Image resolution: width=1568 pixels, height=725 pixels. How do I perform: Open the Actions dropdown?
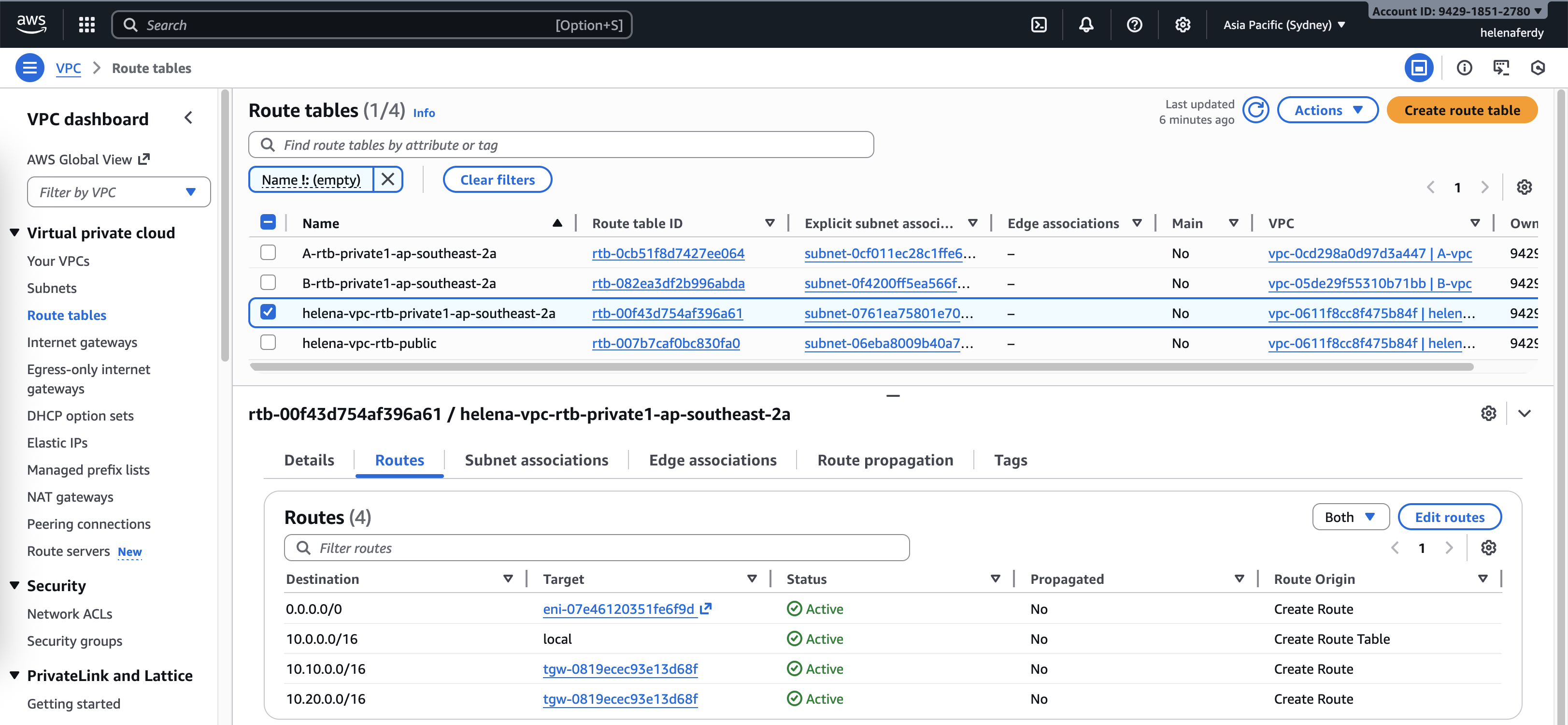[1327, 110]
